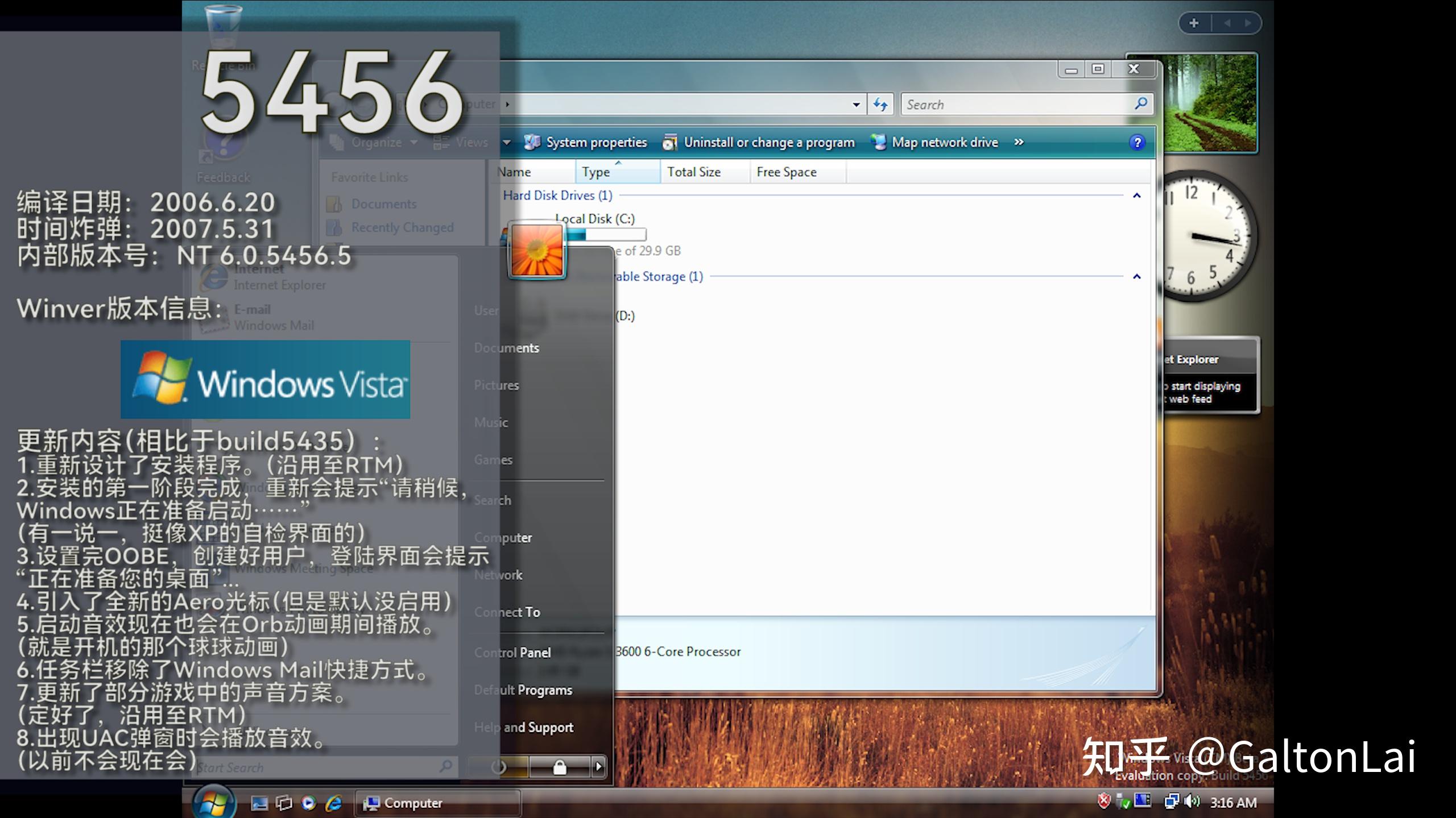Open the Start menu orb on the taskbar
This screenshot has width=1456, height=818.
214,802
